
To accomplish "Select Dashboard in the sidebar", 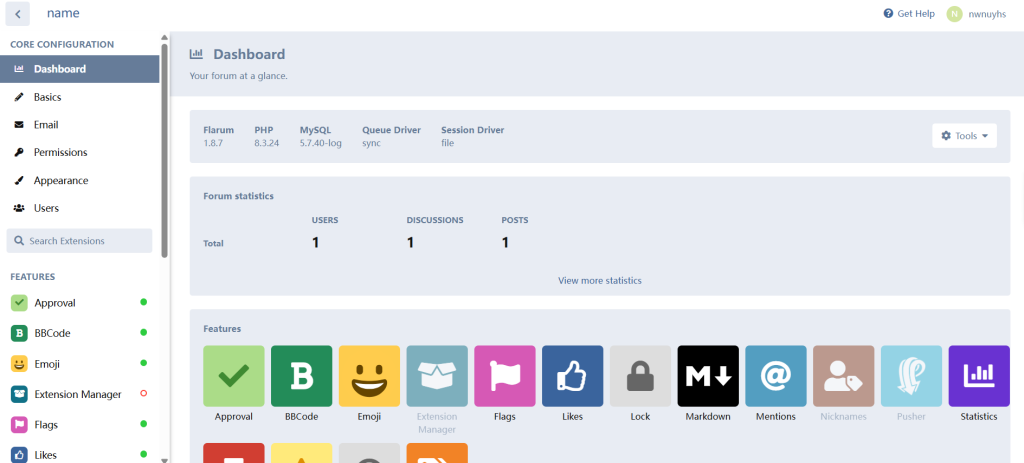I will (80, 69).
